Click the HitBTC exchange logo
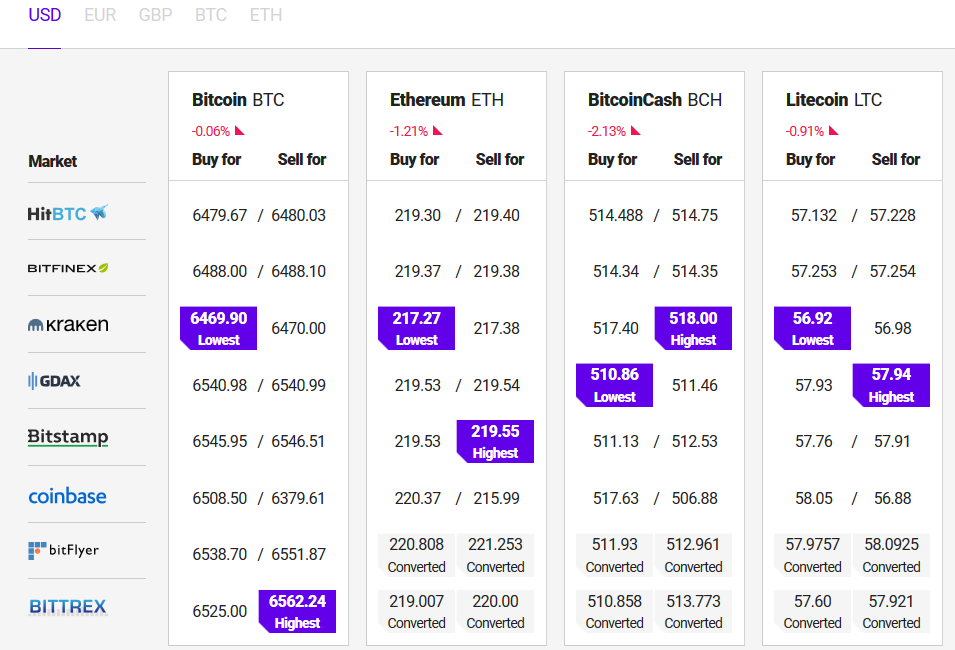The width and height of the screenshot is (955, 650). coord(68,213)
